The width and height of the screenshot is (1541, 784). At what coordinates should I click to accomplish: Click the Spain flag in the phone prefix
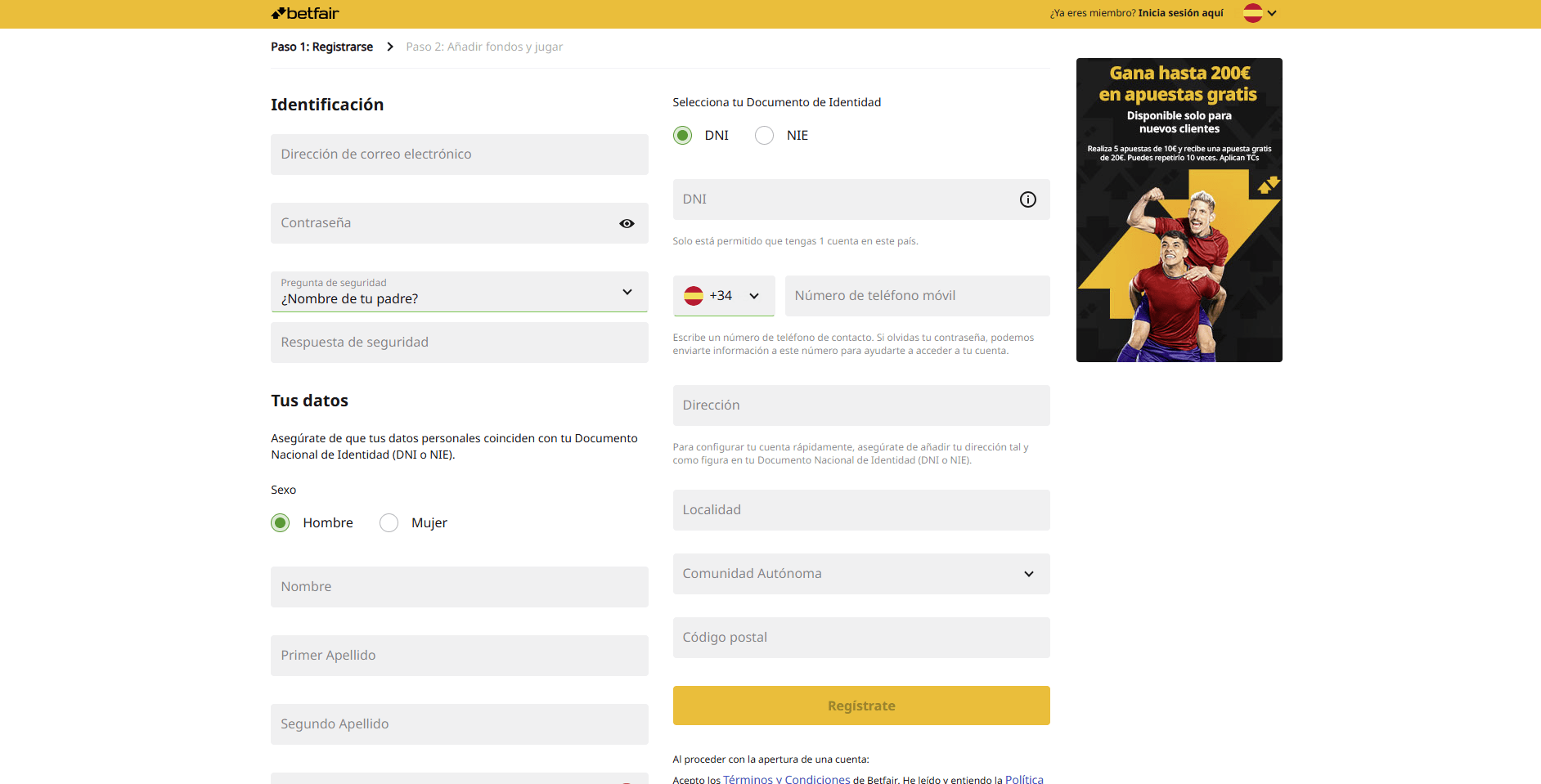(694, 295)
